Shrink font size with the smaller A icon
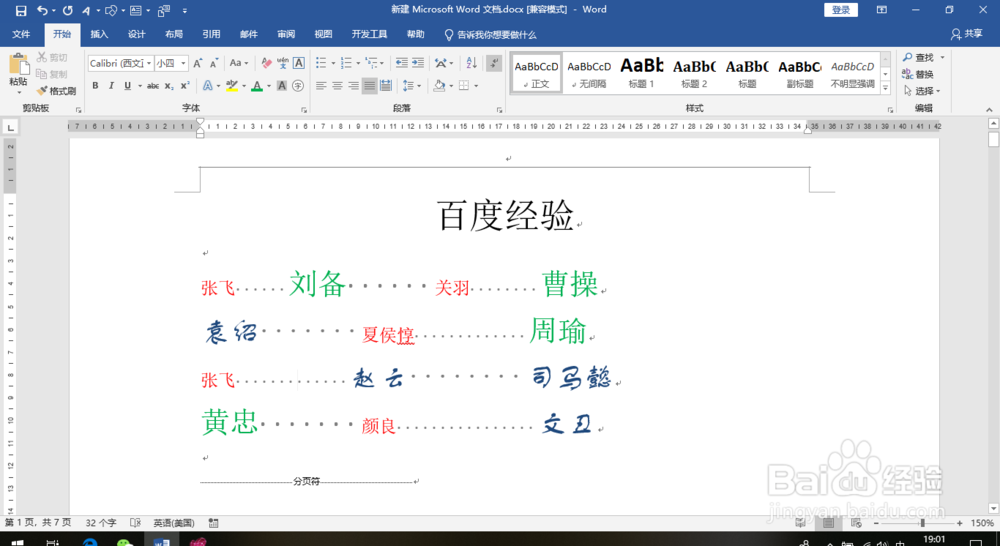Screen dimensions: 1000x546 [214, 63]
